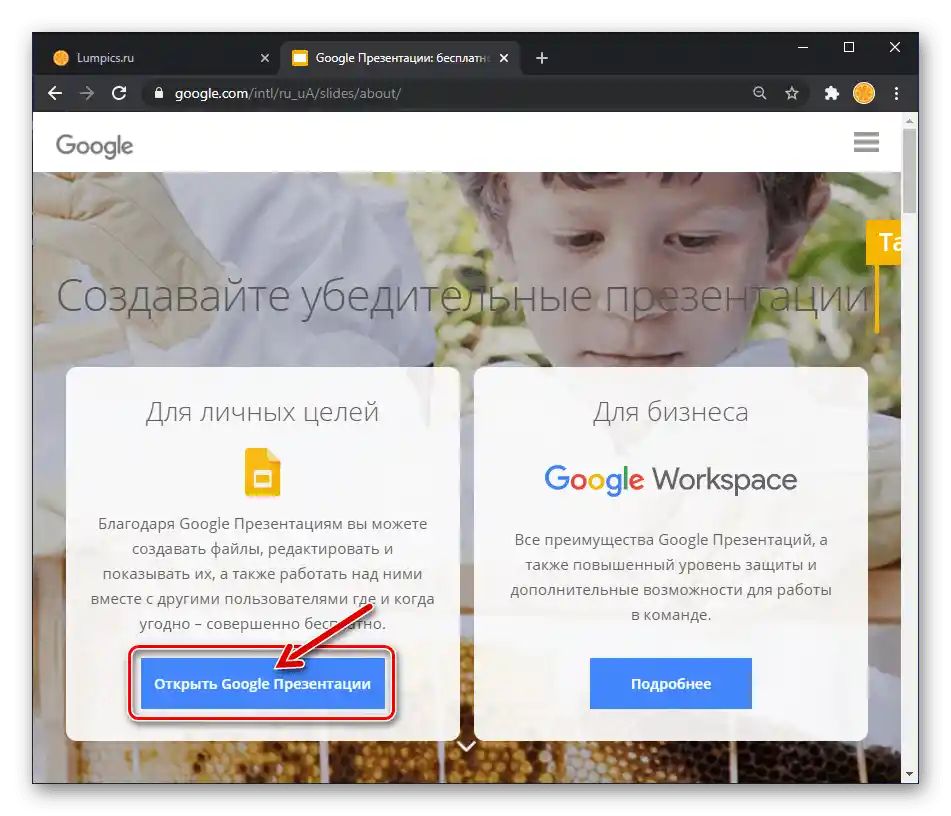Open the hamburger menu on page
The image size is (951, 816).
pos(866,143)
